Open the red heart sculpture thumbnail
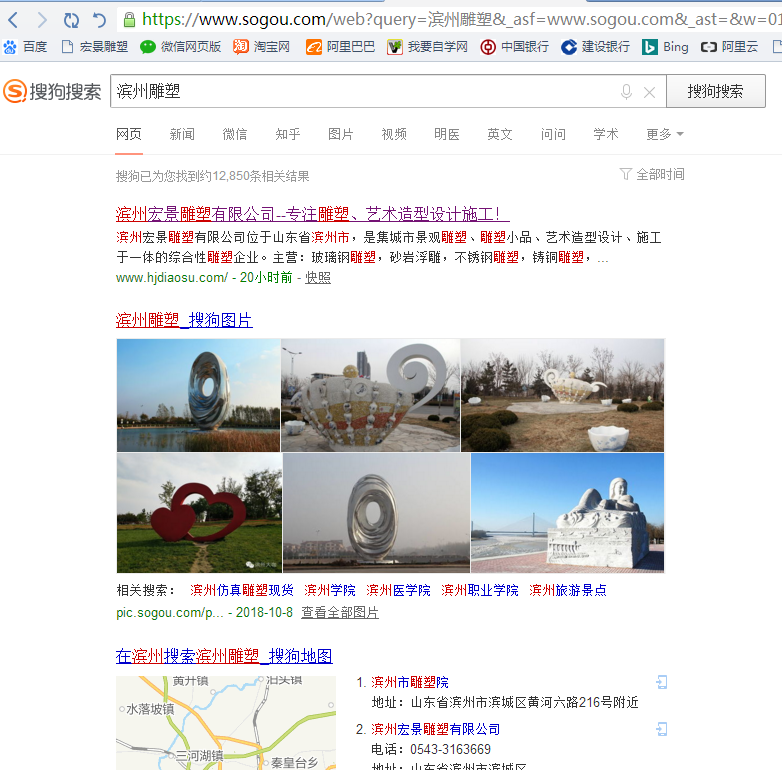 tap(198, 512)
